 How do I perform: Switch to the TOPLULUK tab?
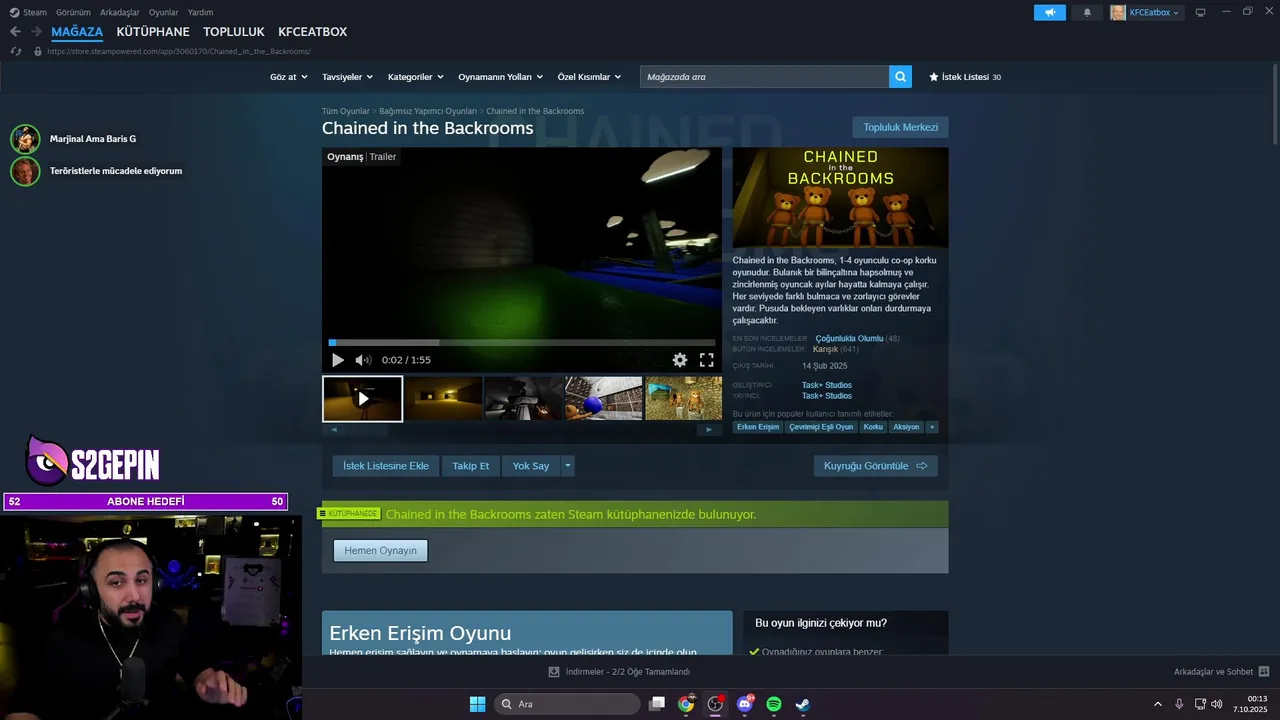click(234, 32)
